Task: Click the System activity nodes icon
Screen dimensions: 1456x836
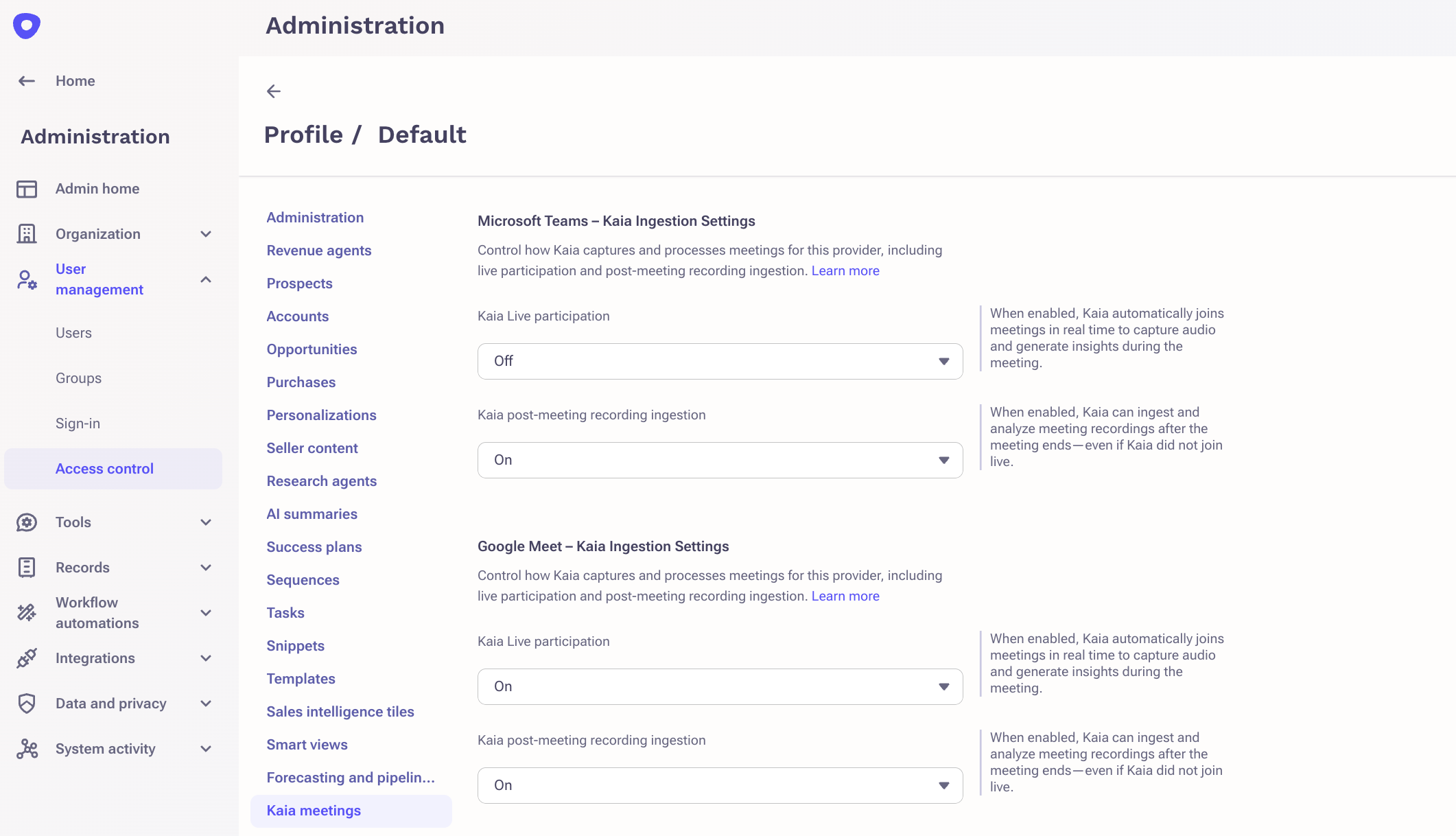Action: 27,749
